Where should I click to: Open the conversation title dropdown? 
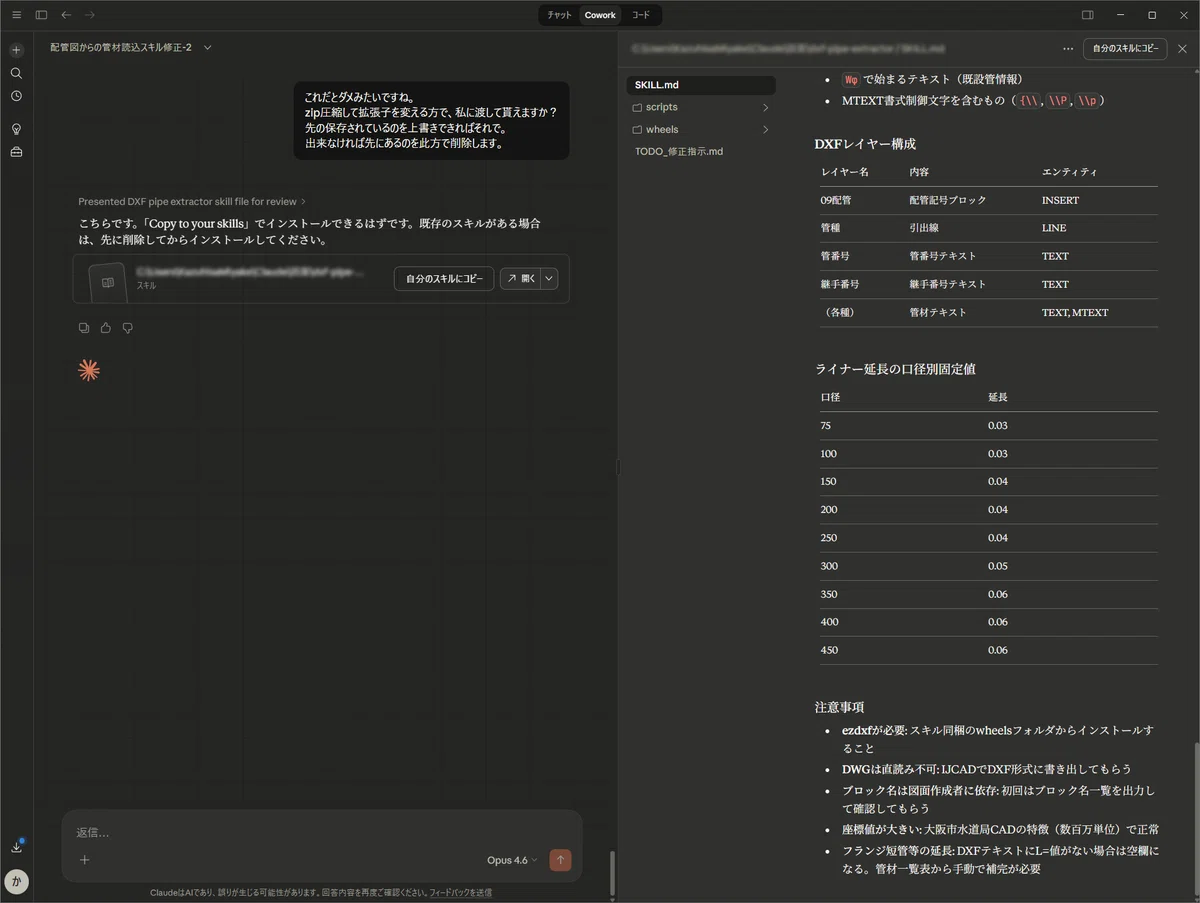(x=207, y=47)
